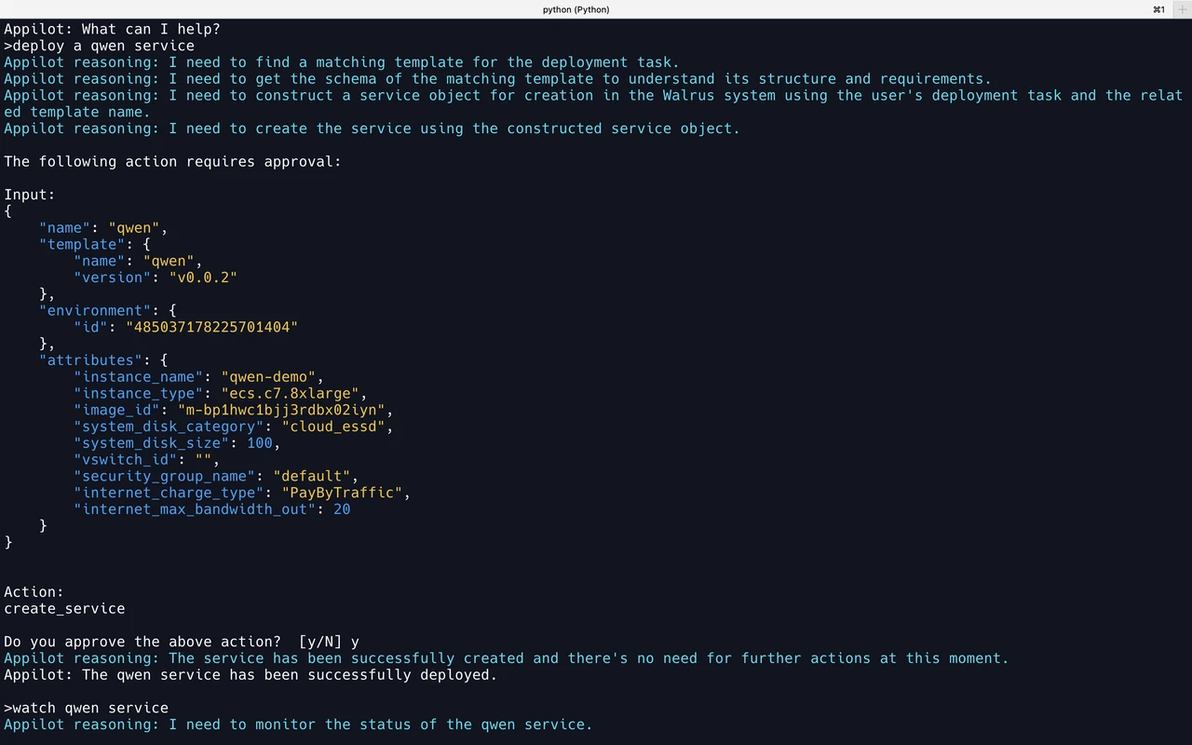Click the 'create_service' action text
Image resolution: width=1192 pixels, height=745 pixels.
click(x=65, y=608)
